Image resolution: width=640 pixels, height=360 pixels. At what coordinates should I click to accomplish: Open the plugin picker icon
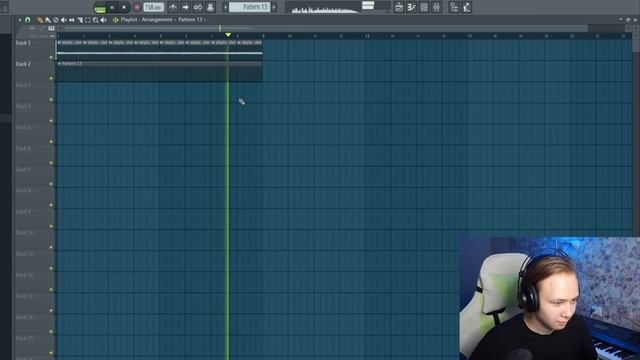(467, 7)
